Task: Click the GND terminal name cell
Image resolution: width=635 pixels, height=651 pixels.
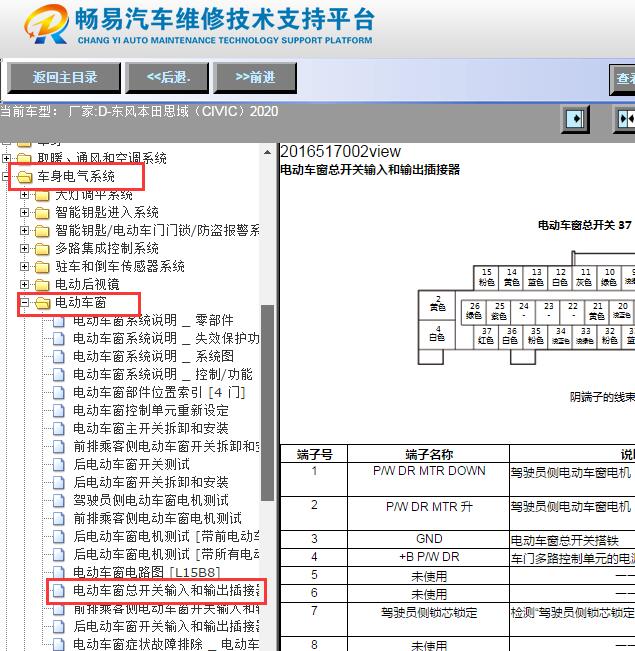Action: click(x=429, y=539)
